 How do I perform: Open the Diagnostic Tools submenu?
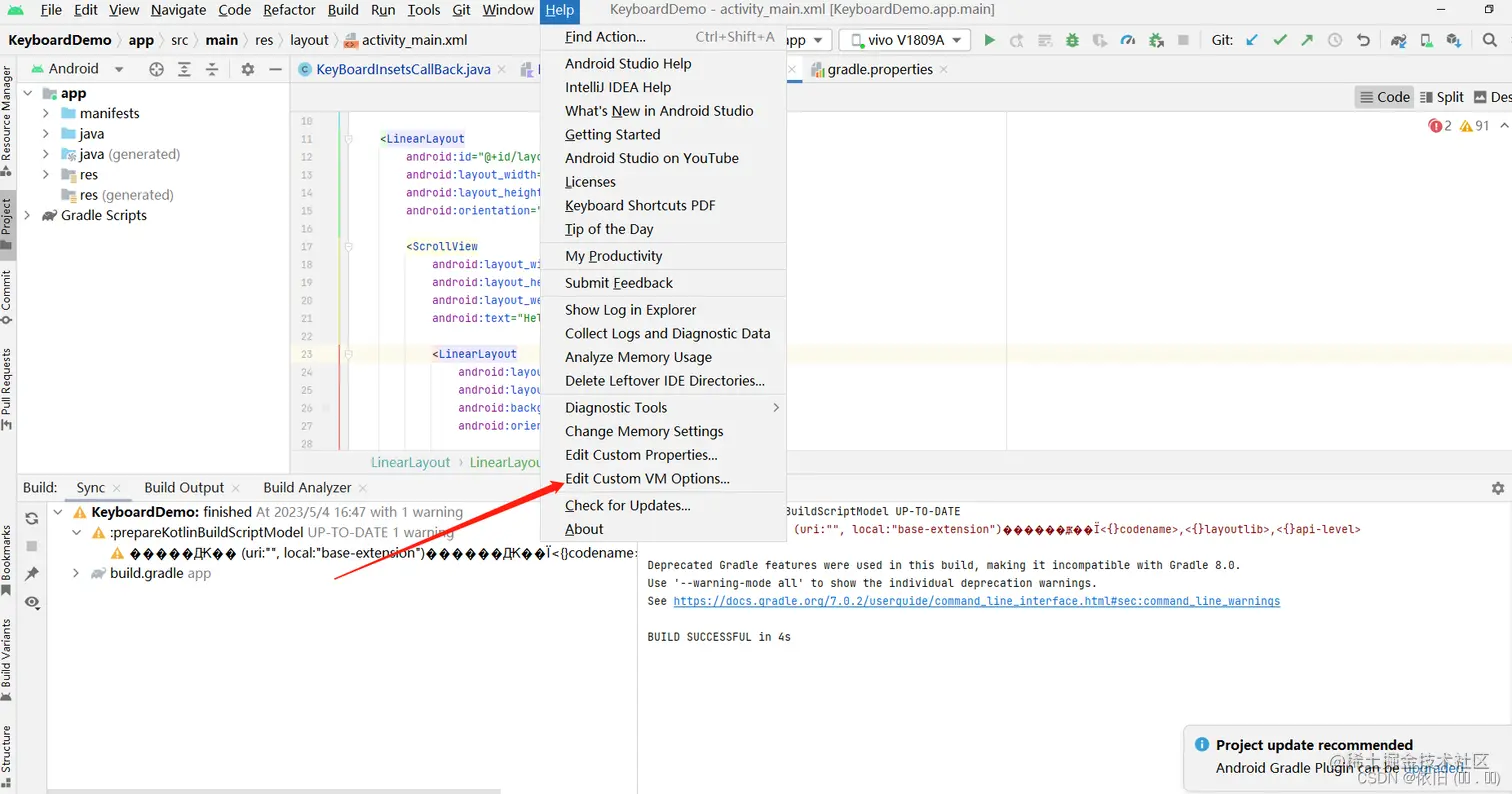663,407
